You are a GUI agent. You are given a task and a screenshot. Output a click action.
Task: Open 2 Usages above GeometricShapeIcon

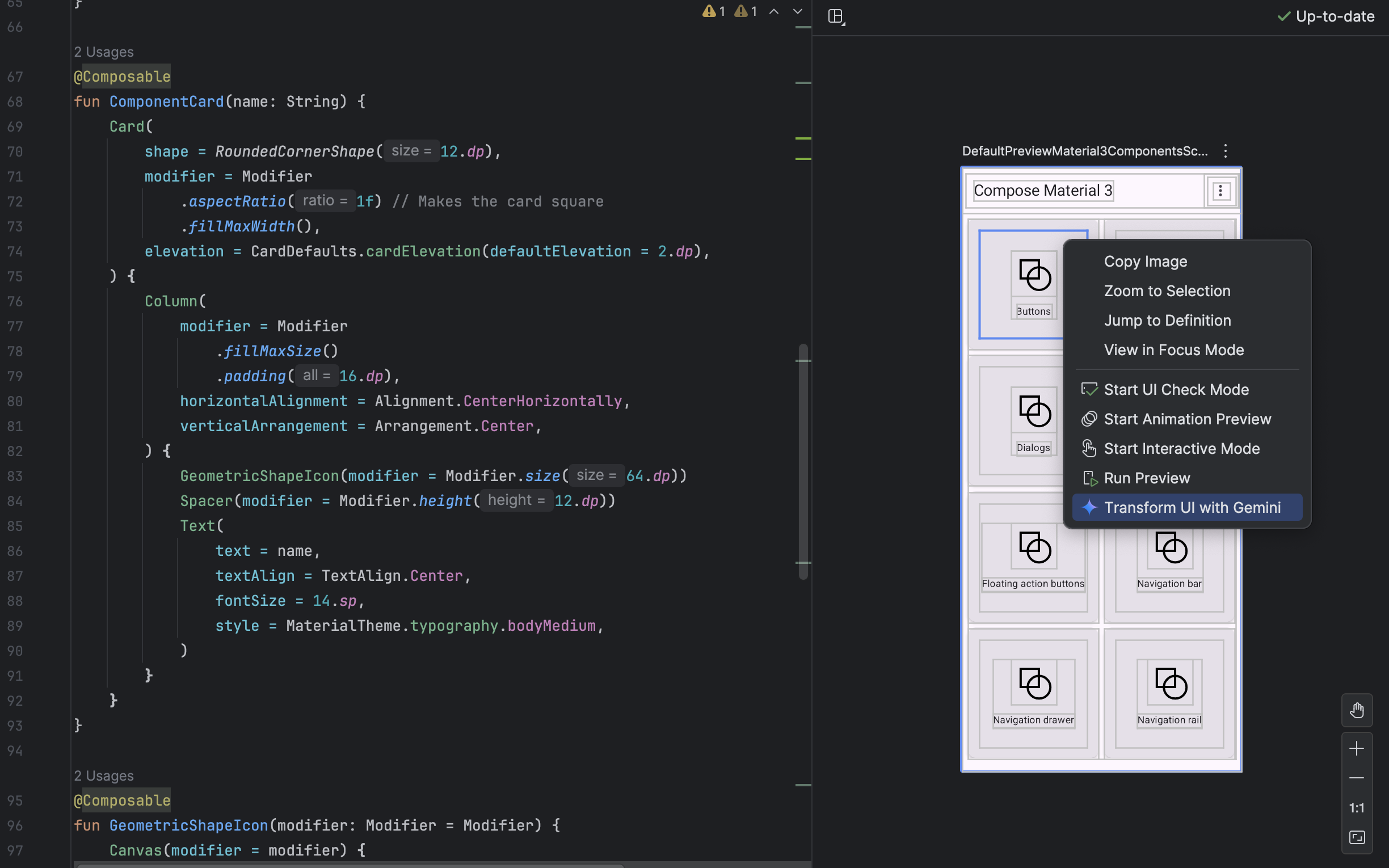tap(104, 775)
